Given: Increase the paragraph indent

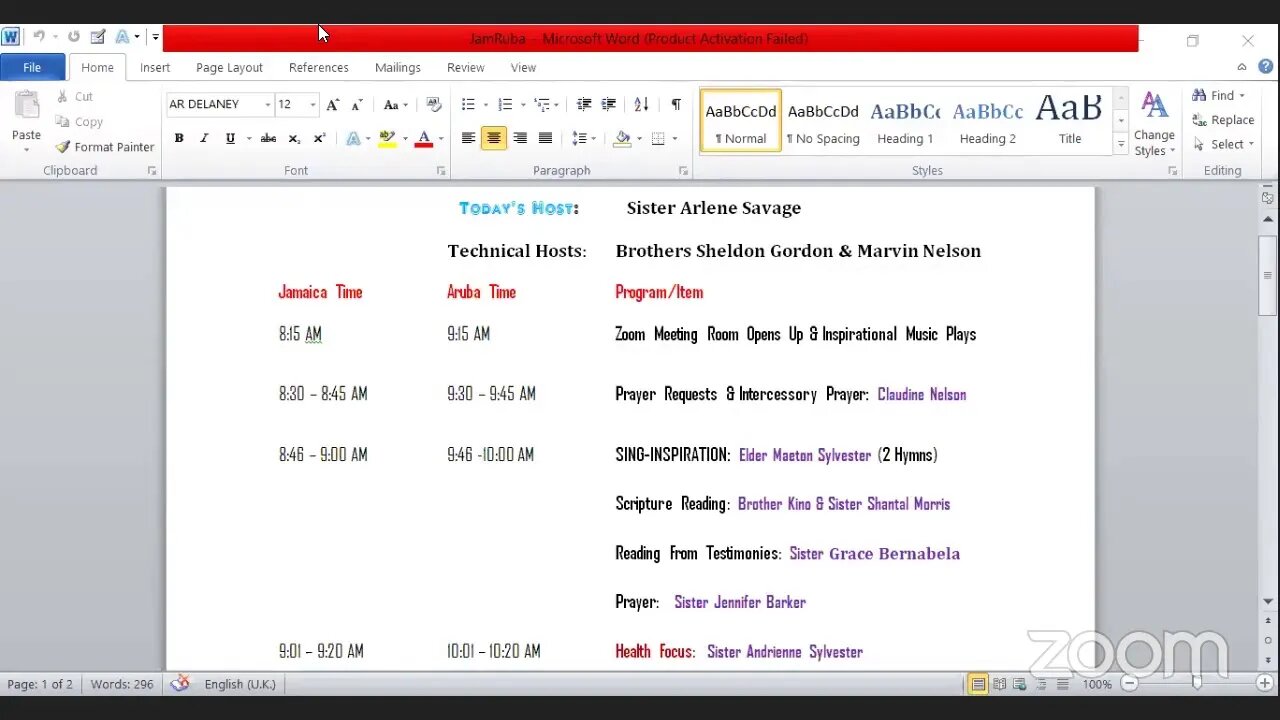Looking at the screenshot, I should (x=609, y=104).
